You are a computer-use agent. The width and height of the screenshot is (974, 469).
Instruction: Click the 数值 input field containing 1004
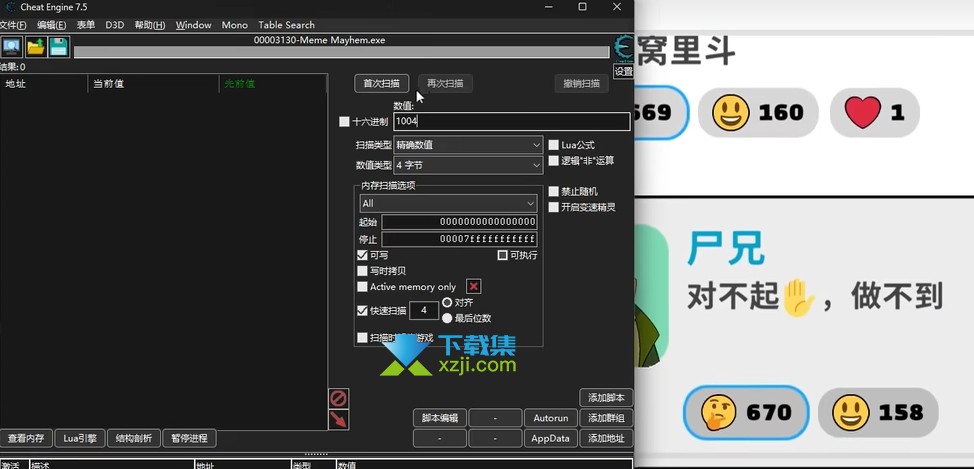click(512, 122)
